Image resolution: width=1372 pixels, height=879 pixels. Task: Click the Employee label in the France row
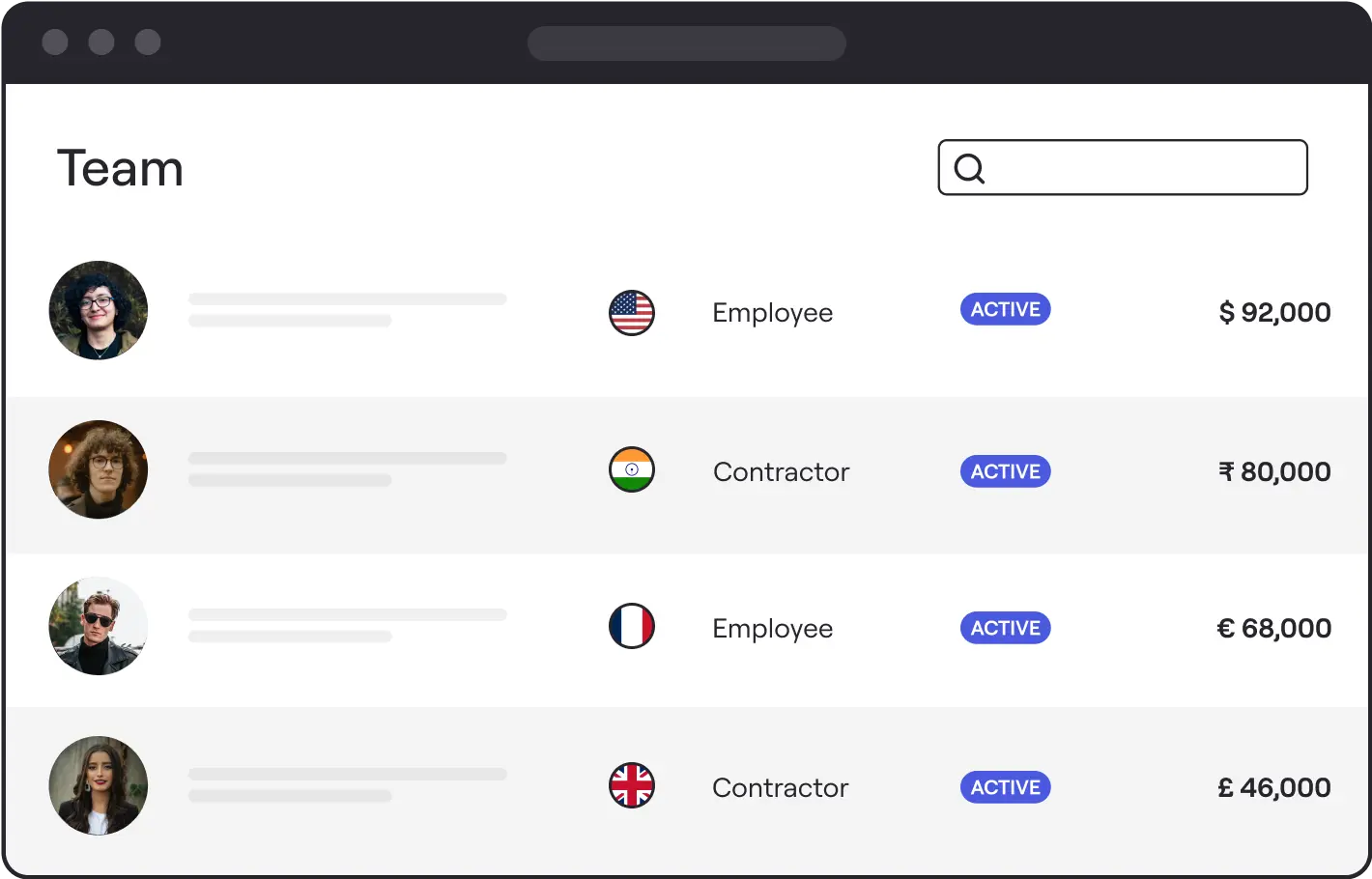coord(772,629)
